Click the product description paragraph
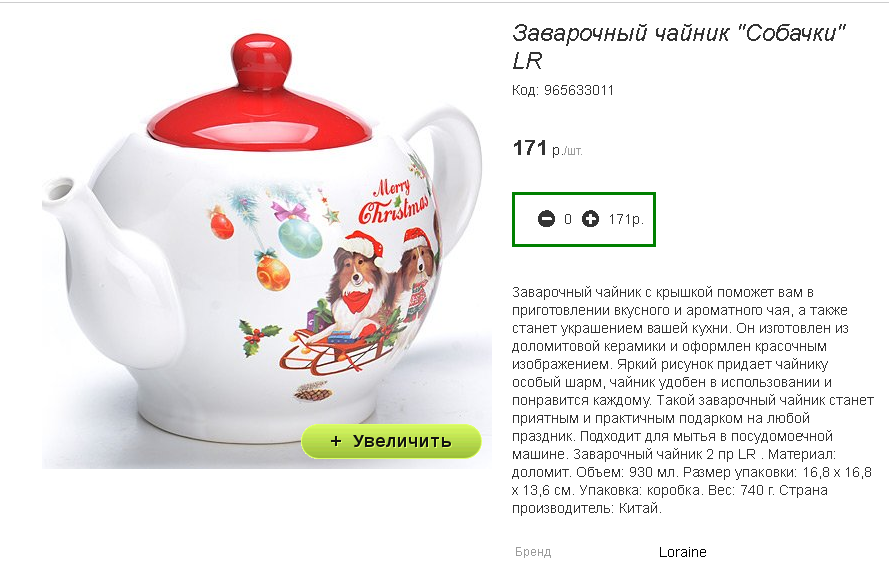The image size is (889, 571). [x=692, y=400]
